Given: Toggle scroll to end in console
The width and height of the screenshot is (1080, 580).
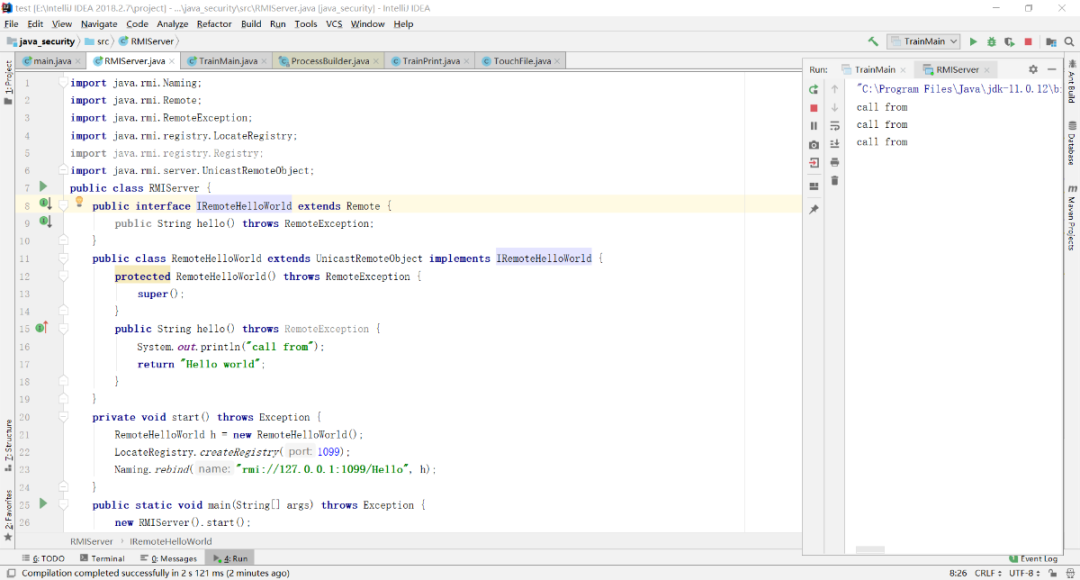Looking at the screenshot, I should pos(835,144).
